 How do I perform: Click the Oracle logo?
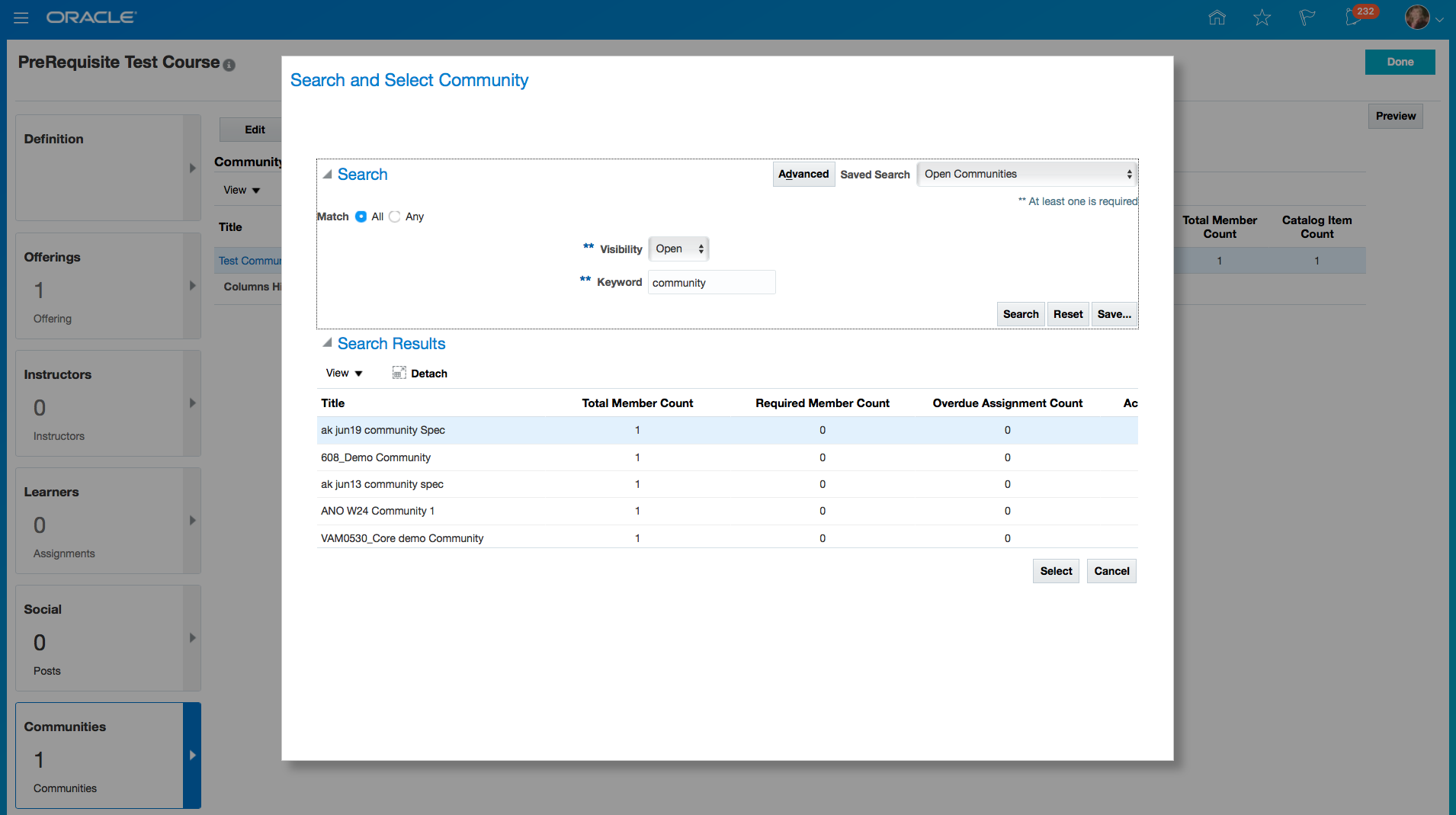tap(91, 17)
